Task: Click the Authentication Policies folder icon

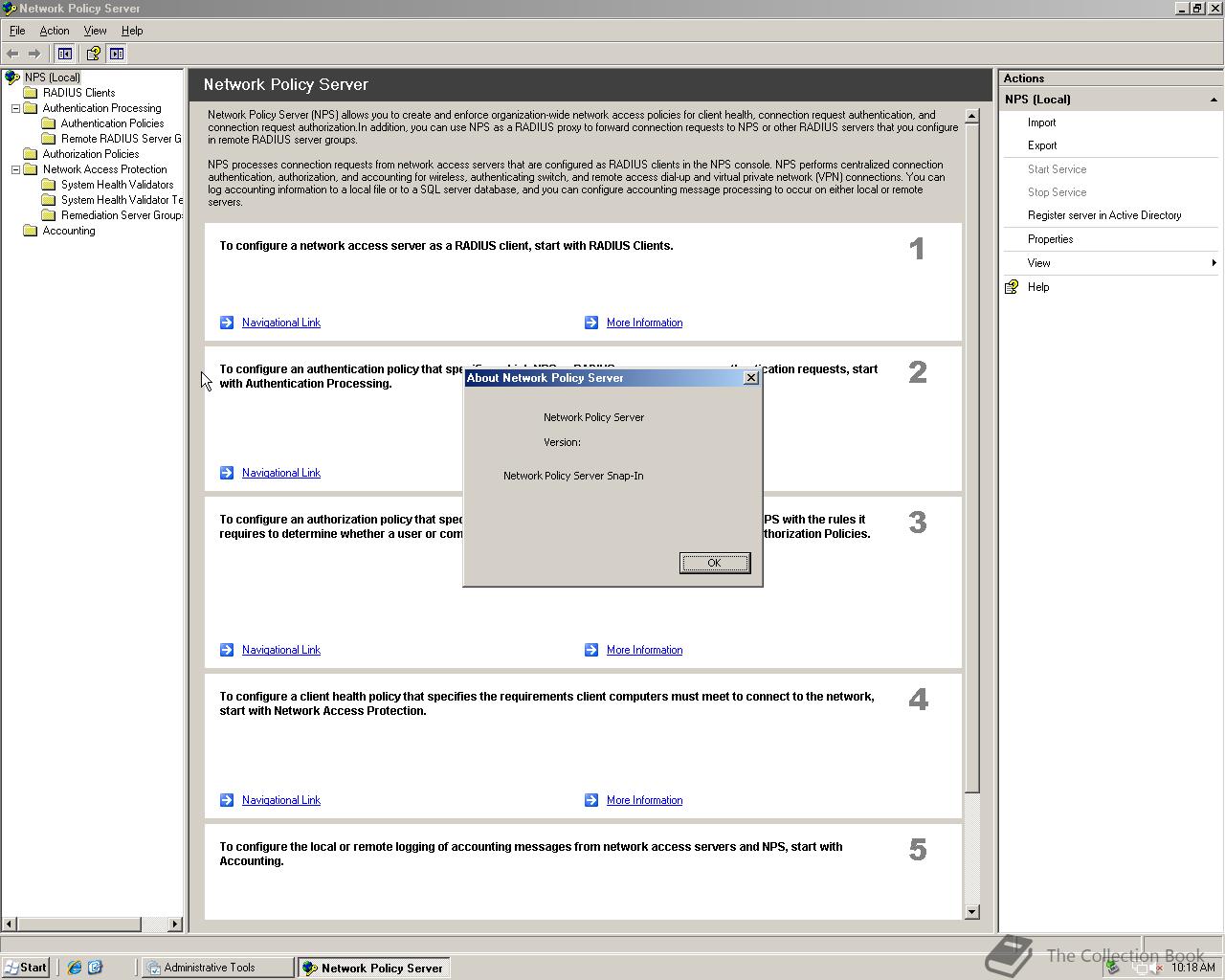Action: pyautogui.click(x=49, y=123)
